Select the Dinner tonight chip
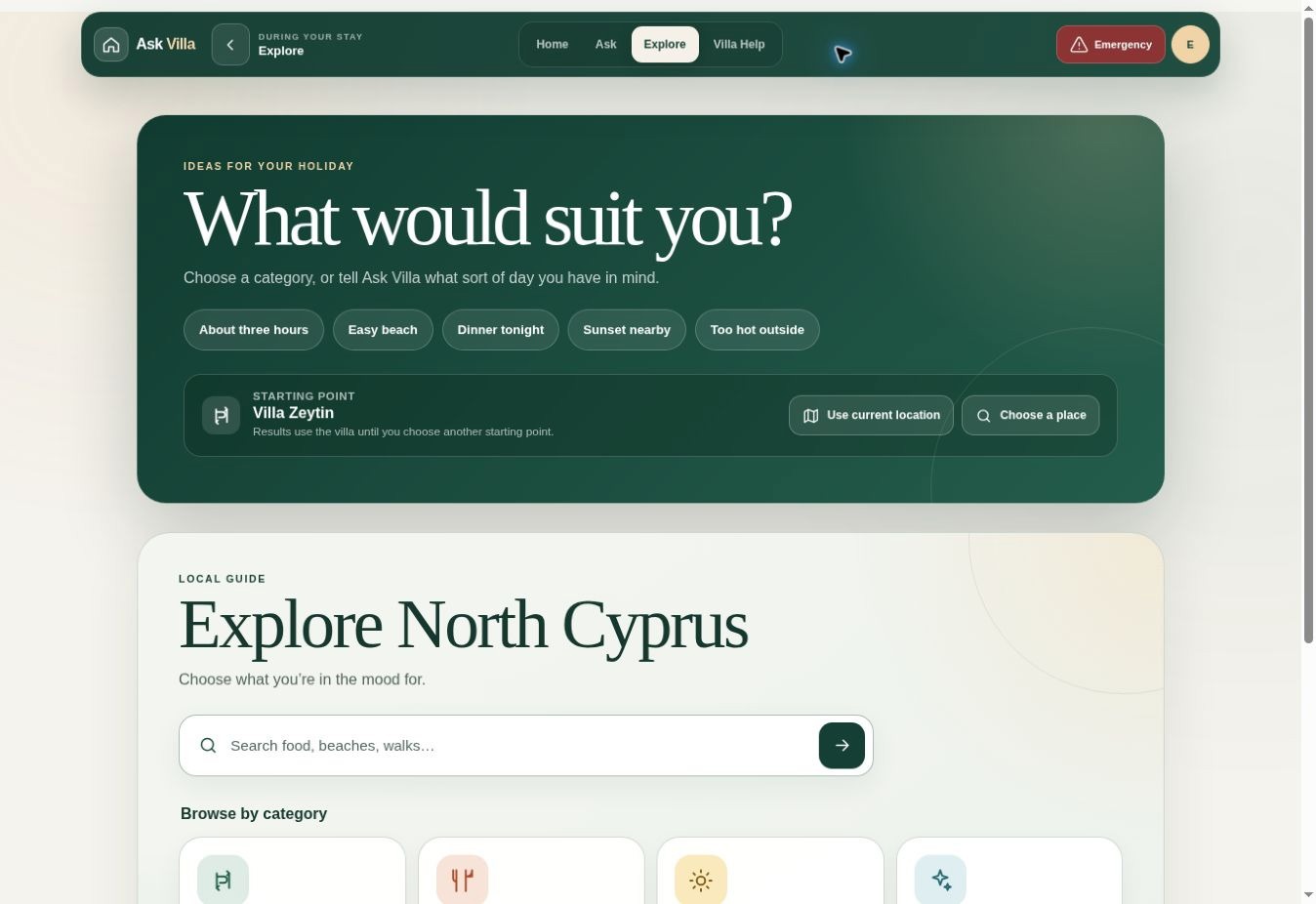 [x=501, y=330]
